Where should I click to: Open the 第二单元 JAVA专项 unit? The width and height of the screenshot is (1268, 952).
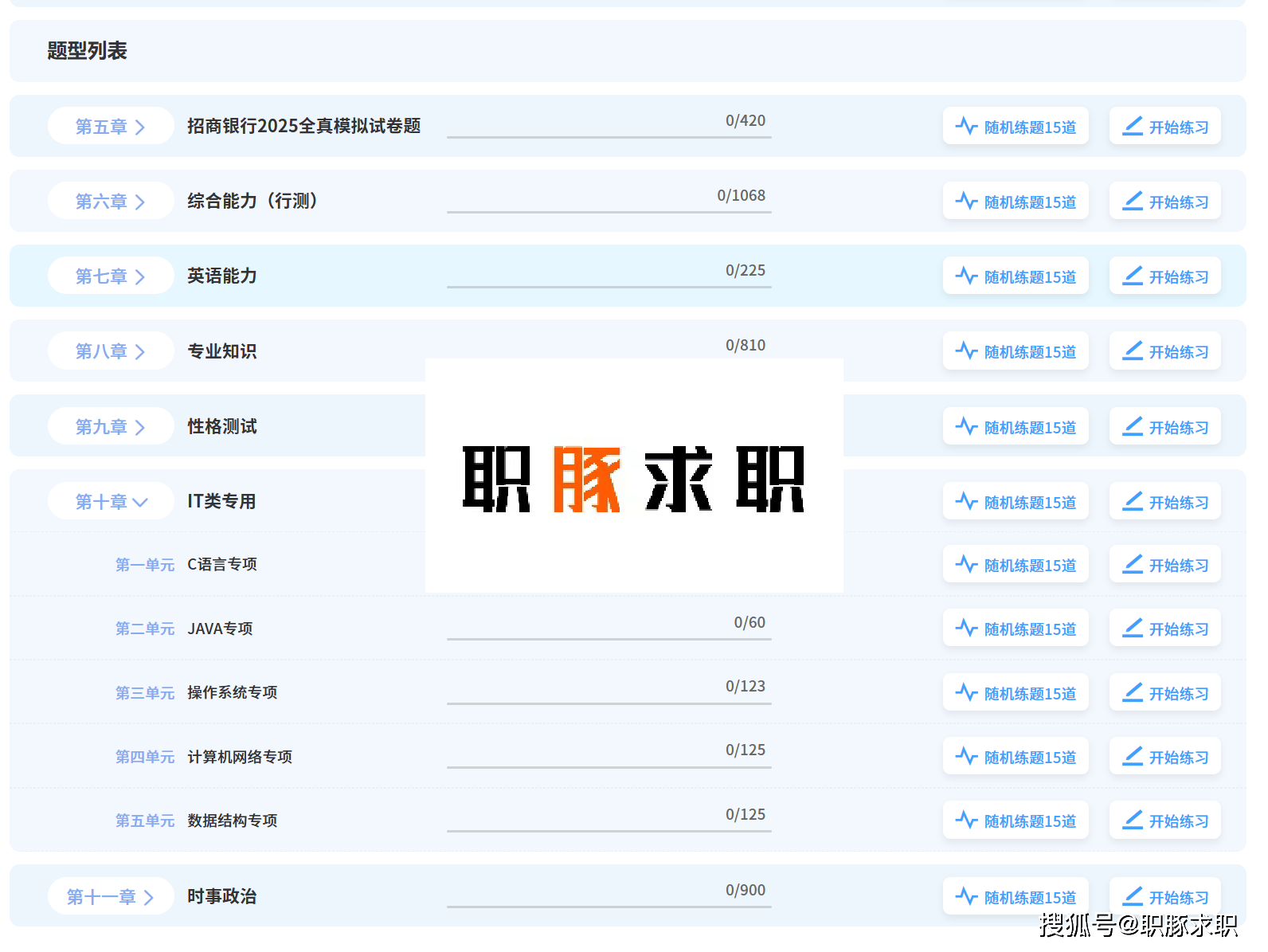pos(184,629)
